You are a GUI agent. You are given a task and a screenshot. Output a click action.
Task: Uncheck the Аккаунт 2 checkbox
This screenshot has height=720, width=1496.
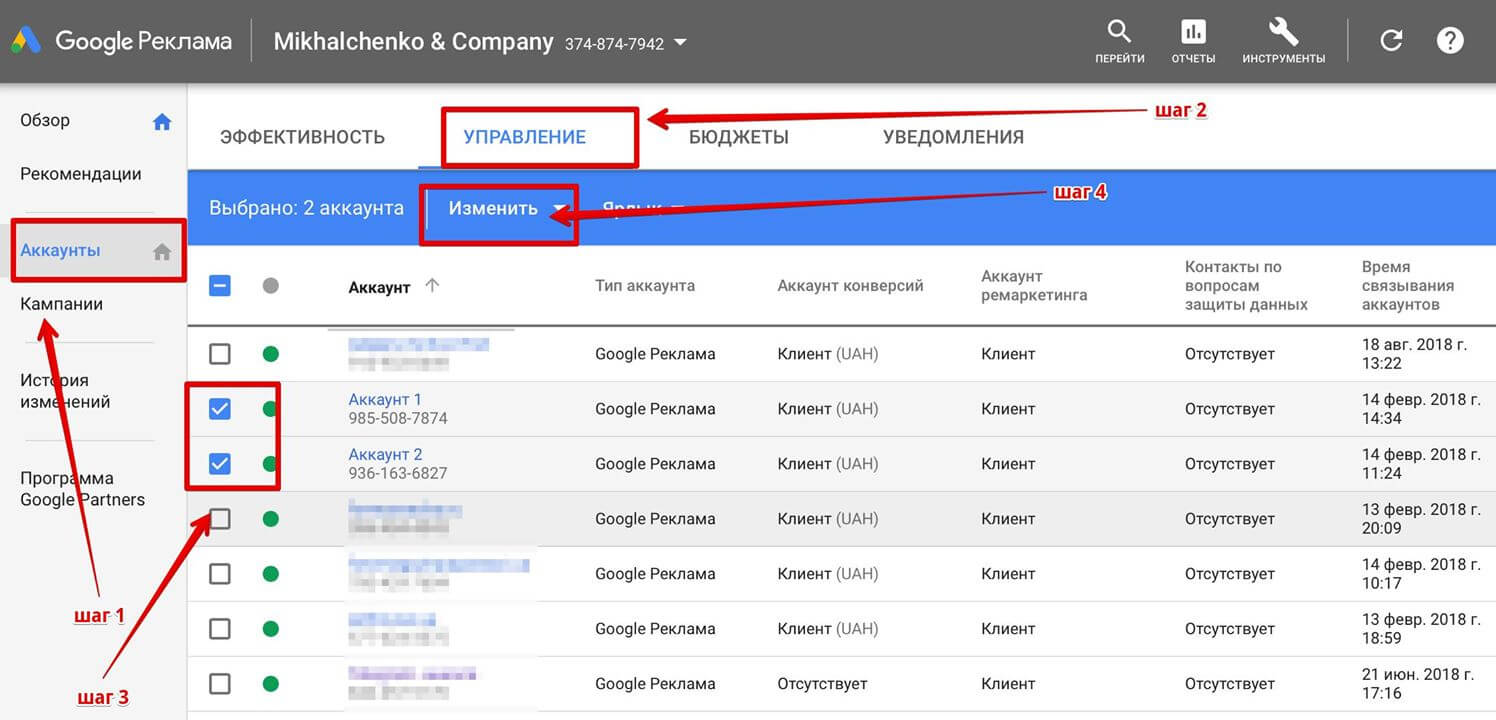coord(220,464)
